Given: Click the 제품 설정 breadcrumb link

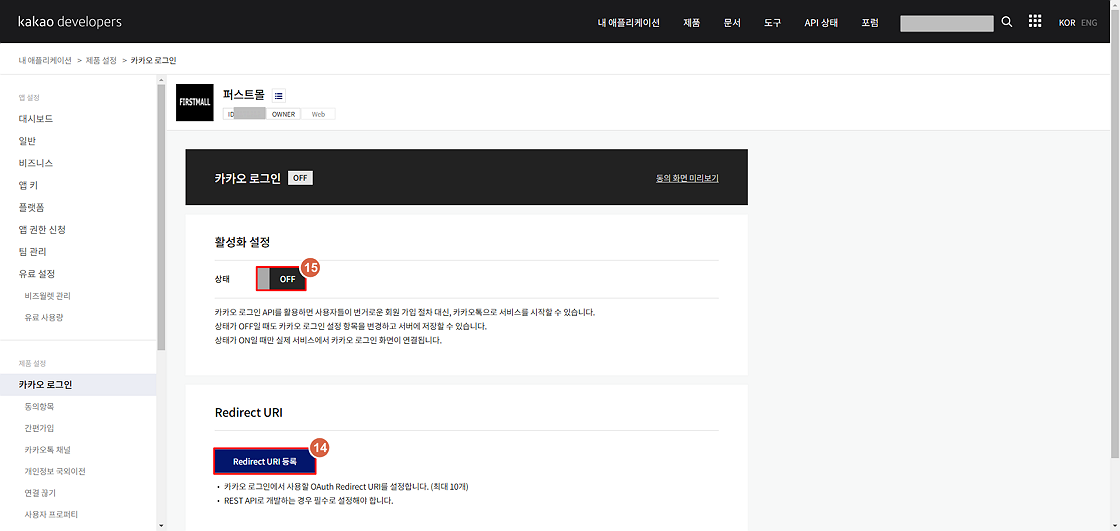Looking at the screenshot, I should click(x=101, y=61).
